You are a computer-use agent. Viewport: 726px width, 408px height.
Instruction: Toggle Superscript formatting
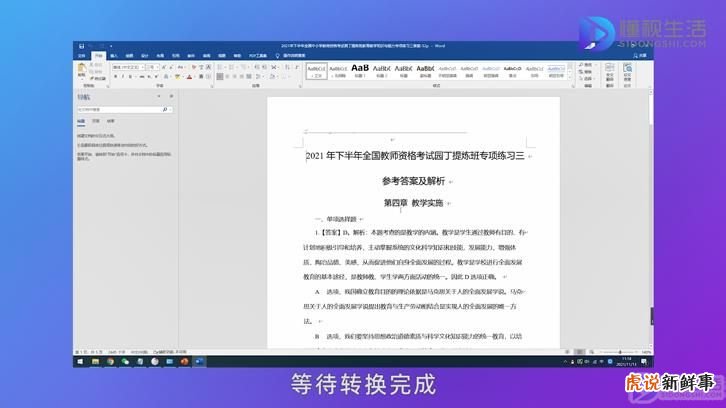(156, 76)
